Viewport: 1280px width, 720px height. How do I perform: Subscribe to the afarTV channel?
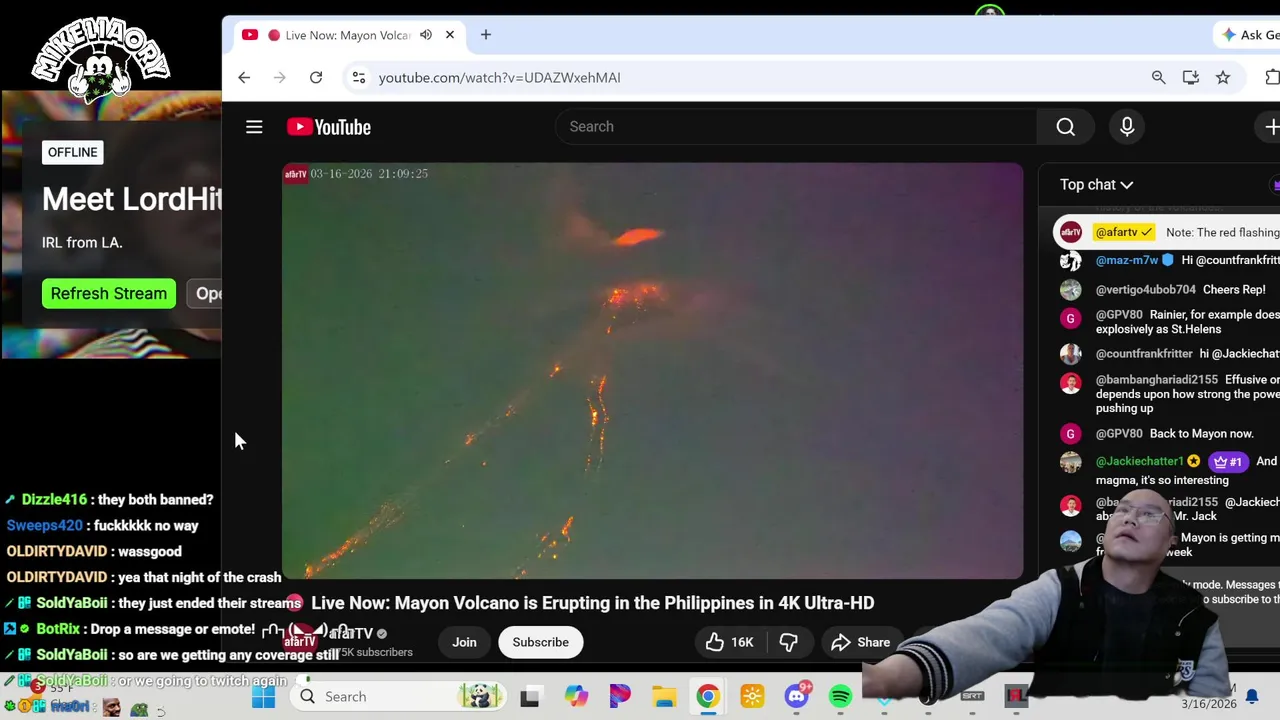(540, 642)
